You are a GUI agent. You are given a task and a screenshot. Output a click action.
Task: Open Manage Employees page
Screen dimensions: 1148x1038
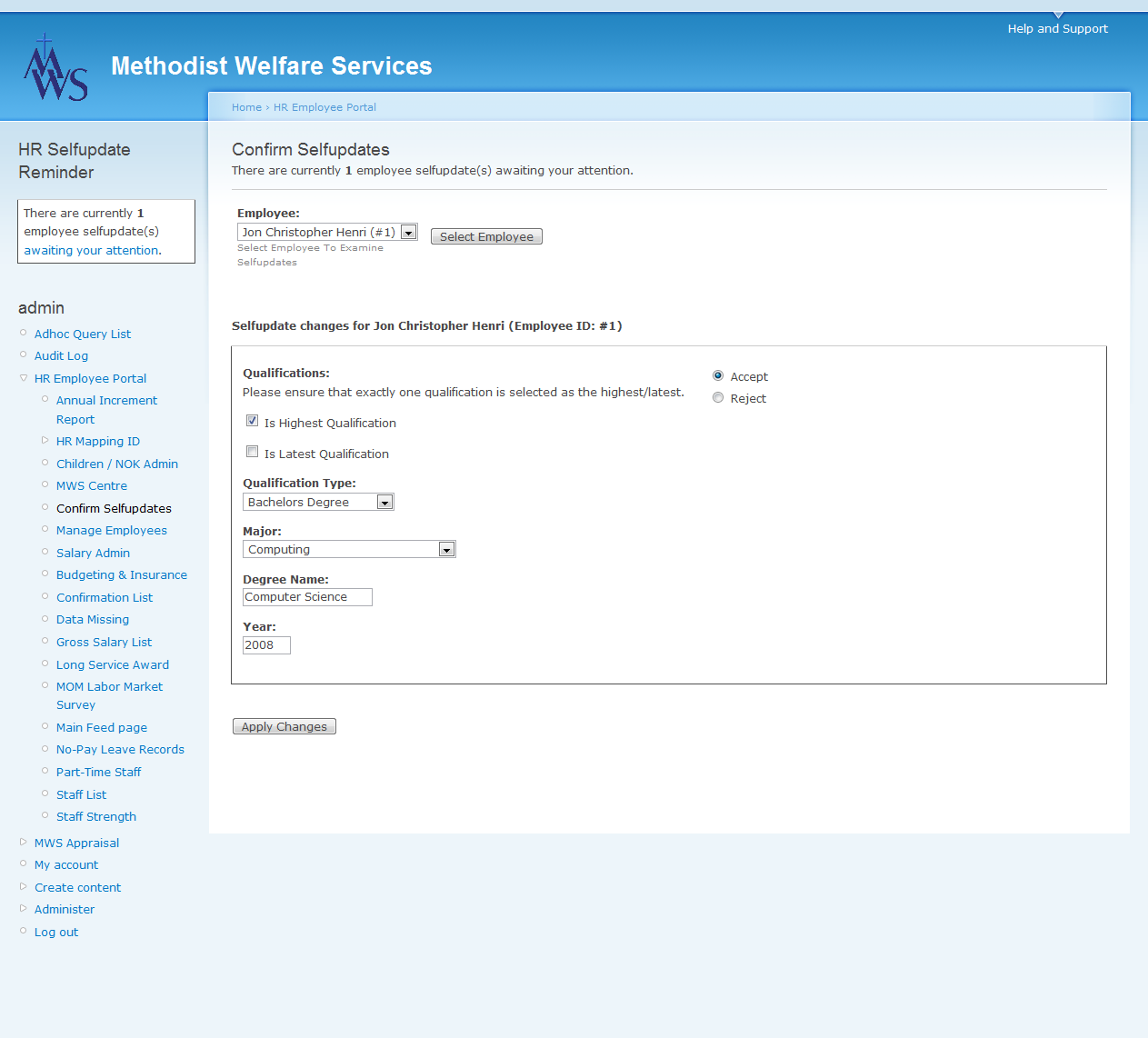[112, 530]
